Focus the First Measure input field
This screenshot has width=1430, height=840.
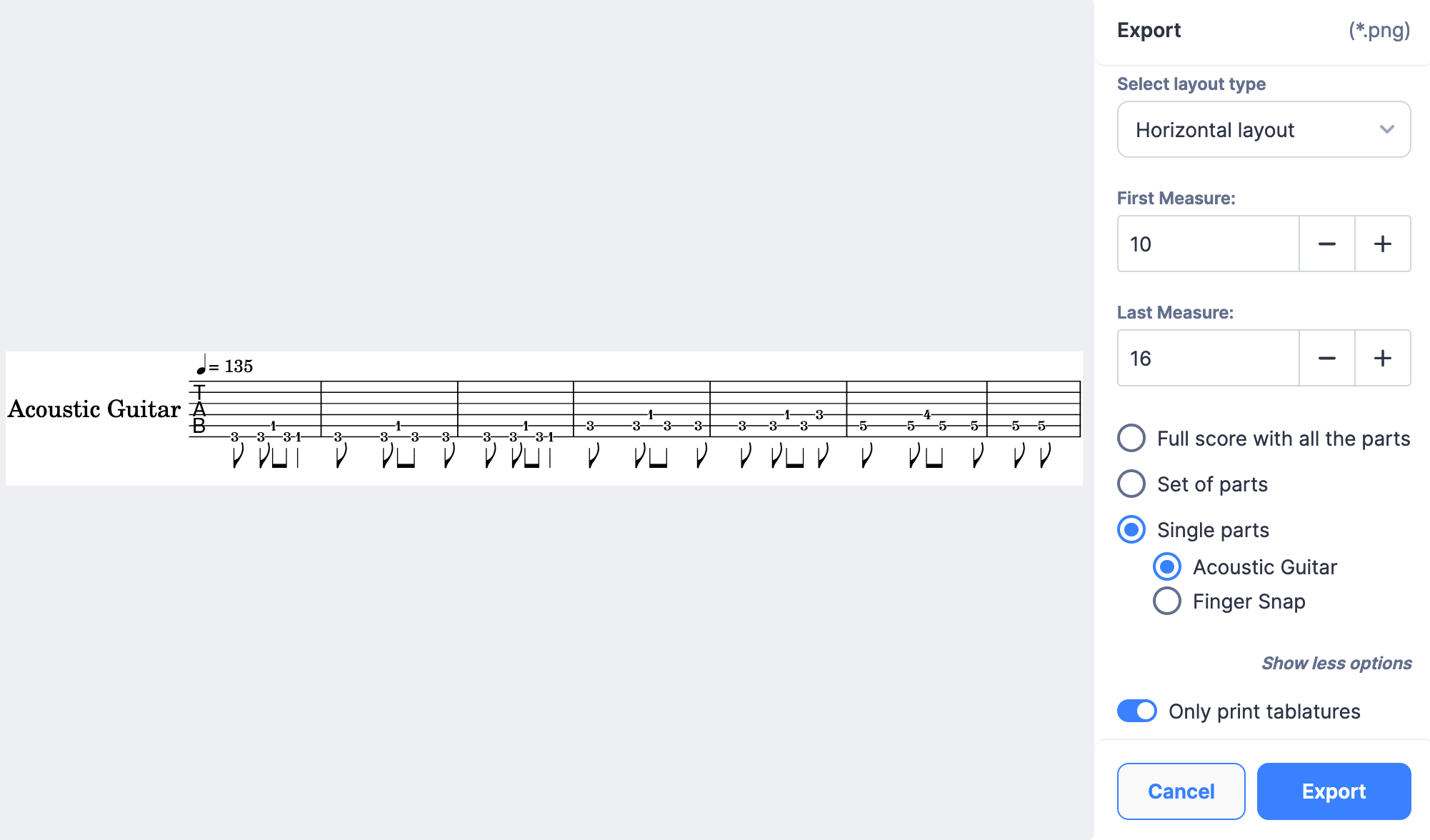point(1208,244)
